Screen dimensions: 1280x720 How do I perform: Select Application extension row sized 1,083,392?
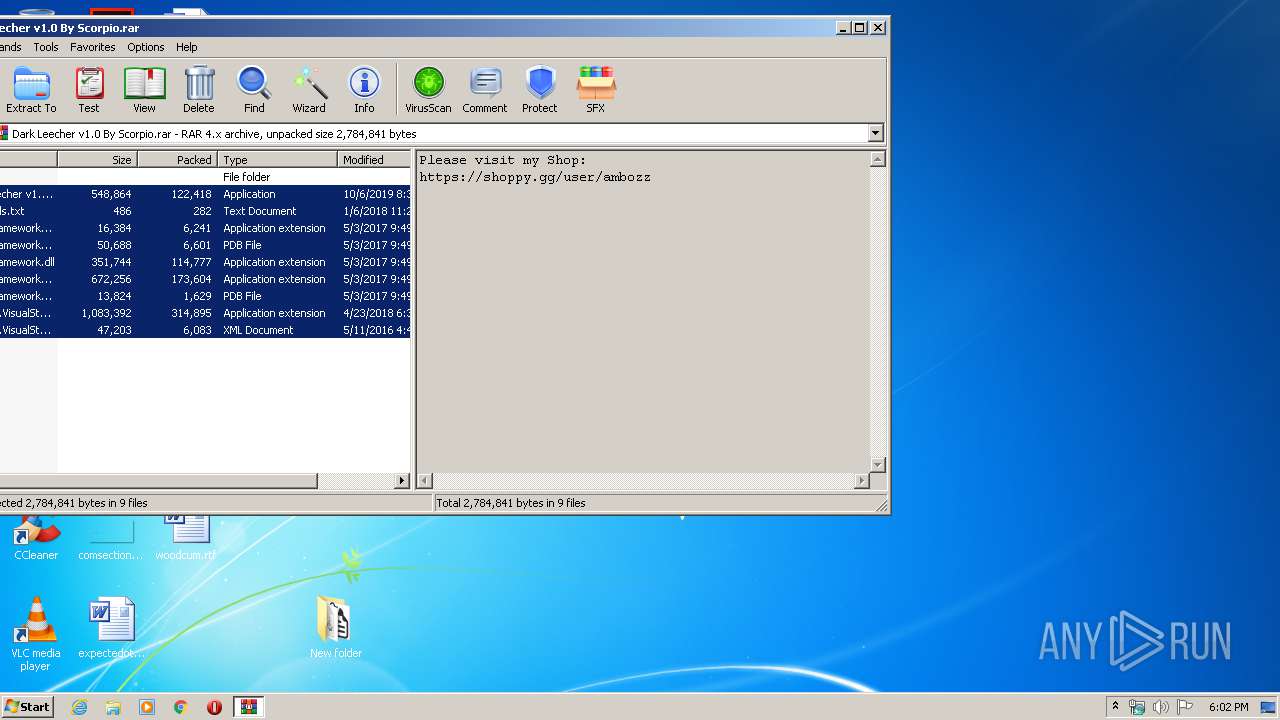click(x=205, y=313)
